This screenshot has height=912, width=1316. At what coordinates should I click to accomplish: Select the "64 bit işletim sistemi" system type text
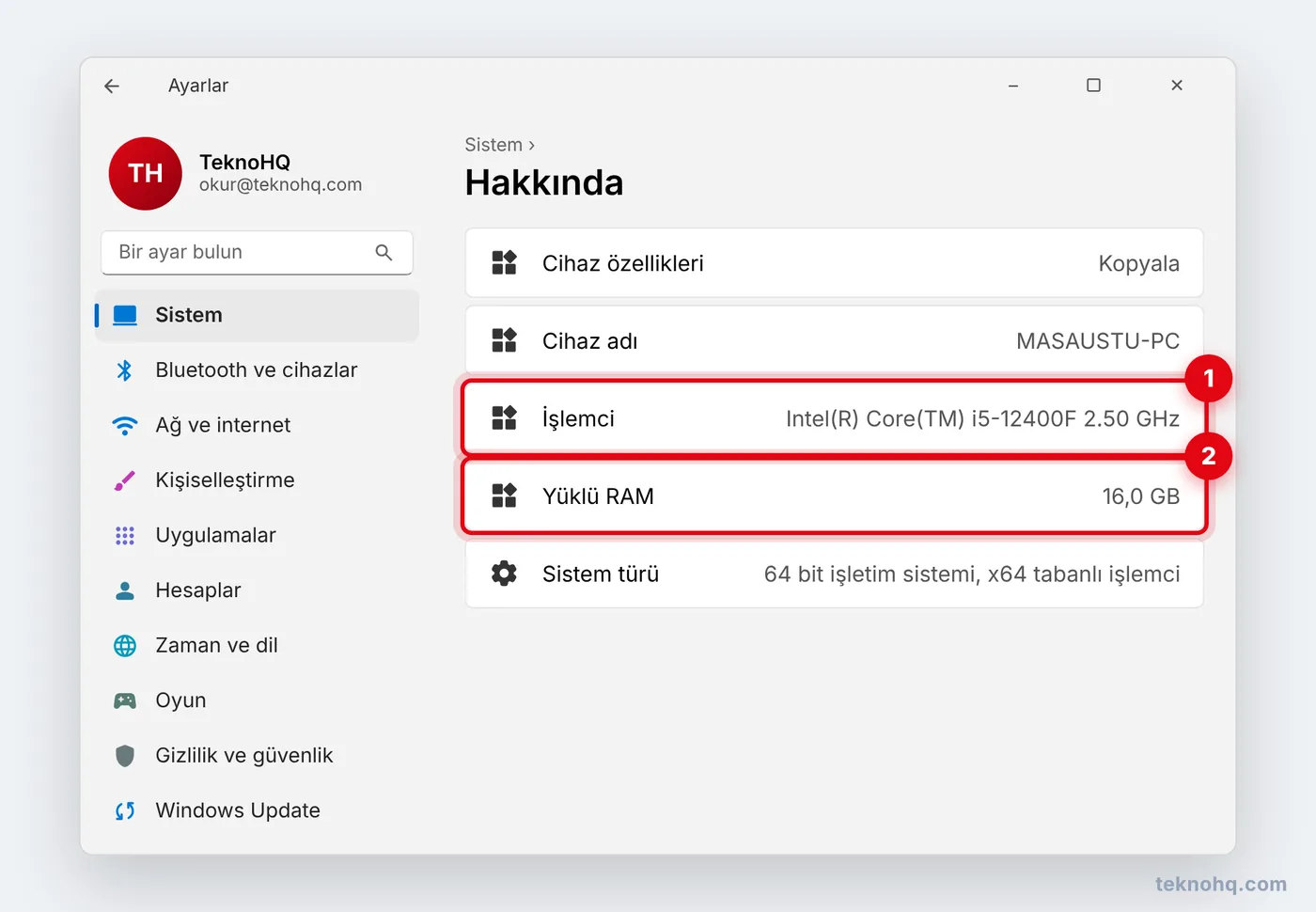tap(870, 574)
